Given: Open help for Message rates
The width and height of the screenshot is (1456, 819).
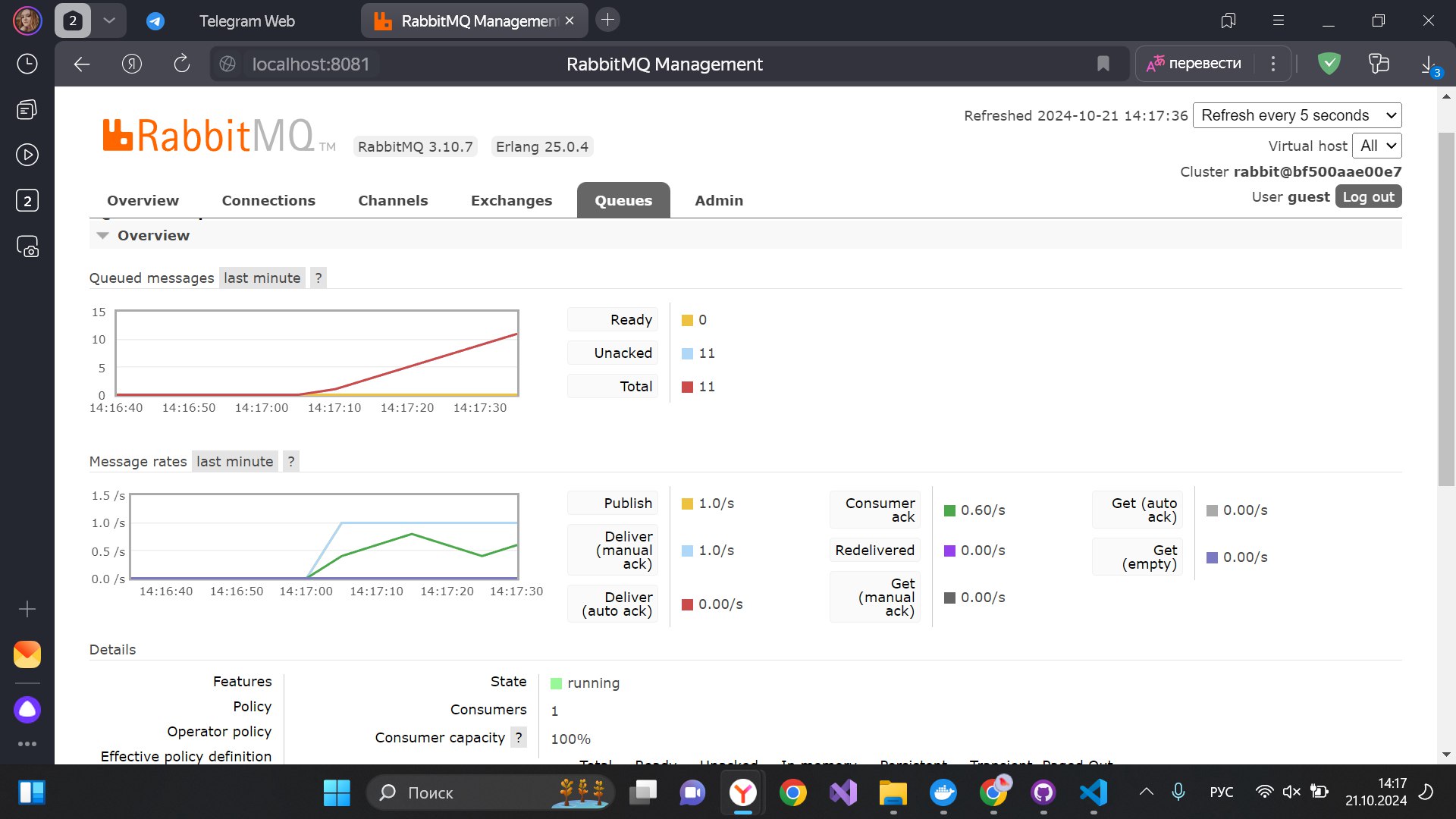Looking at the screenshot, I should click(x=291, y=462).
